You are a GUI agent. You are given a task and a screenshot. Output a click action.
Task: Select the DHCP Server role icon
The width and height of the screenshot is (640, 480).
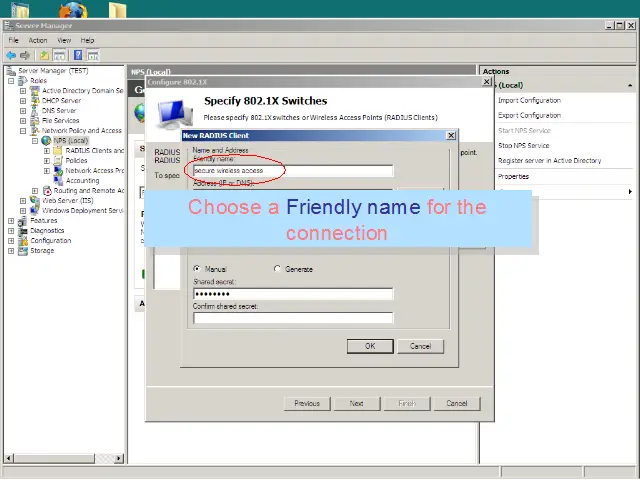click(x=35, y=100)
